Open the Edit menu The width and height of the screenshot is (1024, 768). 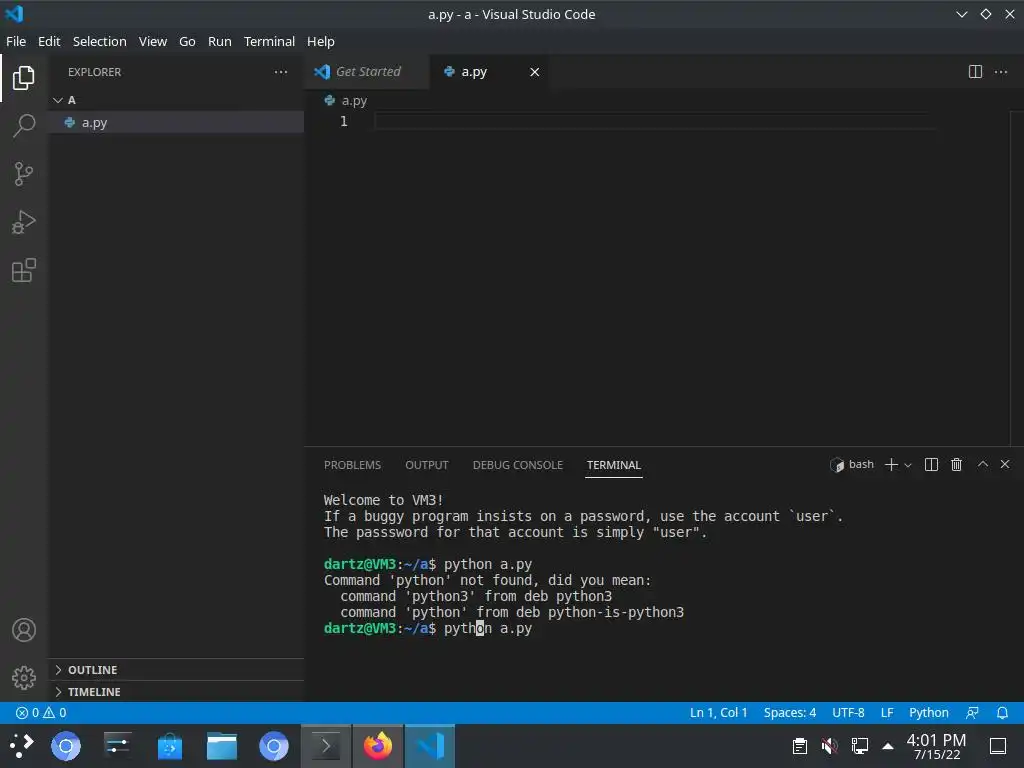click(x=49, y=41)
